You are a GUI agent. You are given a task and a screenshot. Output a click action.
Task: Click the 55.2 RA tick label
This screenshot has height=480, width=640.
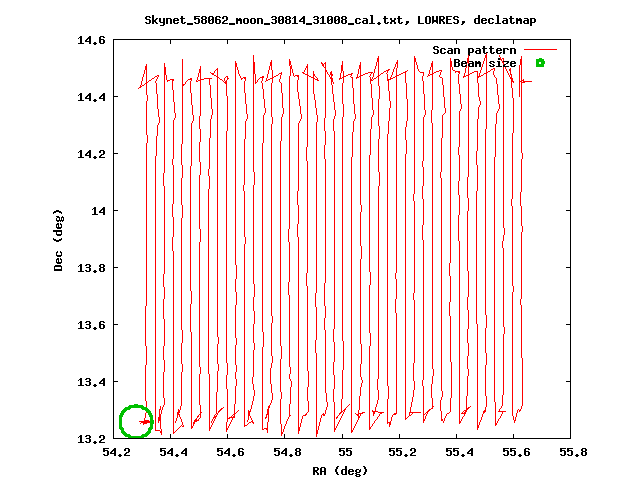(x=402, y=452)
